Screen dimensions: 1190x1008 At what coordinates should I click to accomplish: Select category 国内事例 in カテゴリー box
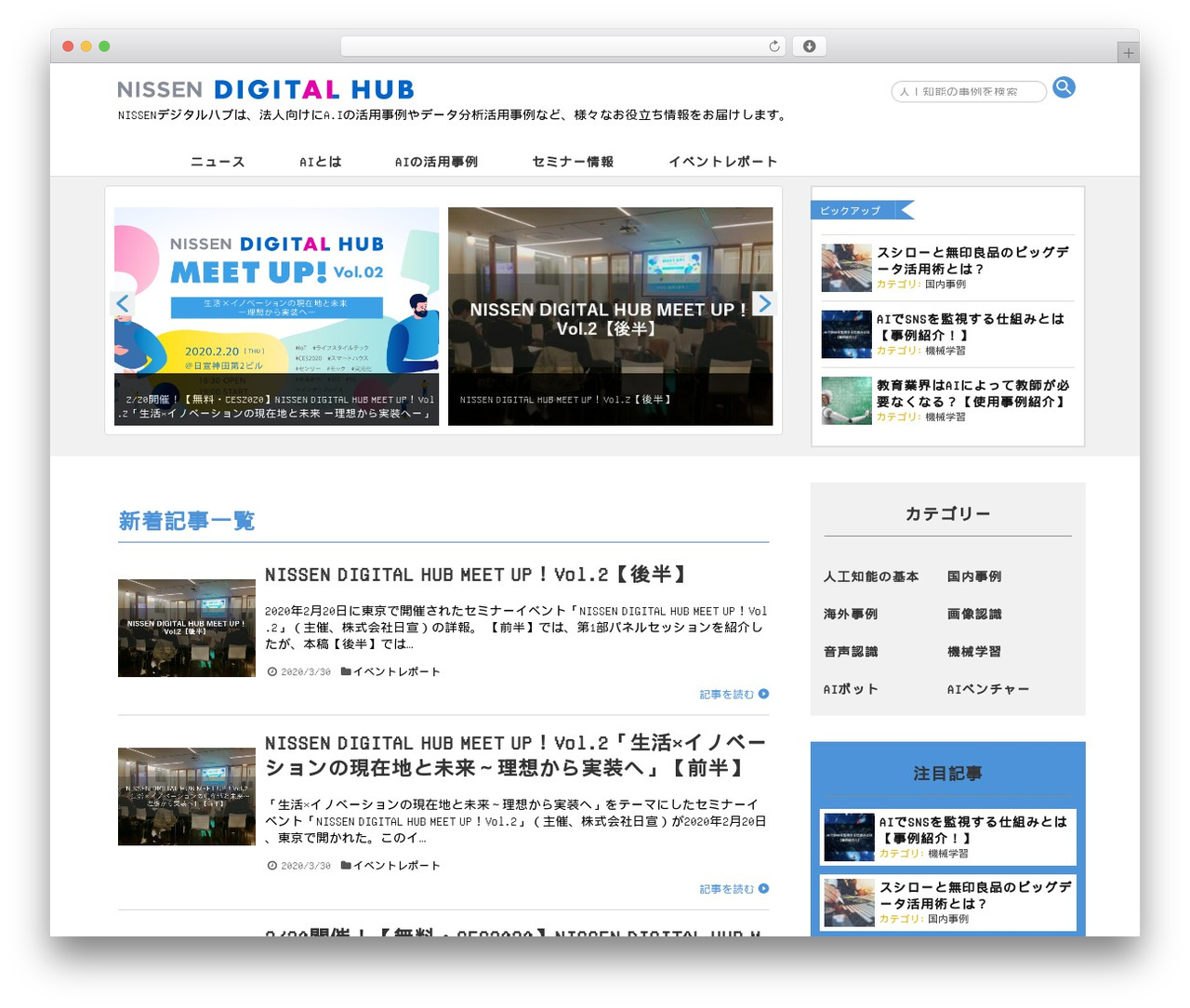tap(974, 577)
